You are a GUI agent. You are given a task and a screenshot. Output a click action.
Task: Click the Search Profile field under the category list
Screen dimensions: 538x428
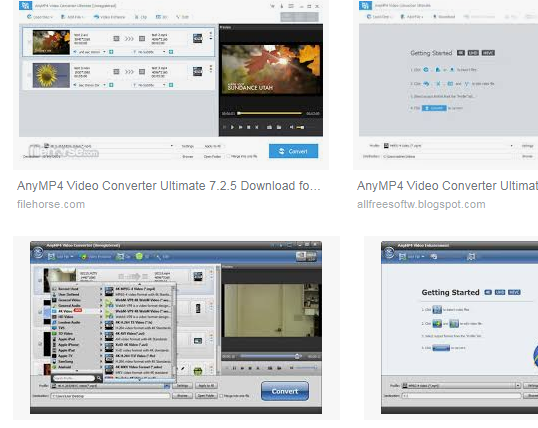pos(74,378)
